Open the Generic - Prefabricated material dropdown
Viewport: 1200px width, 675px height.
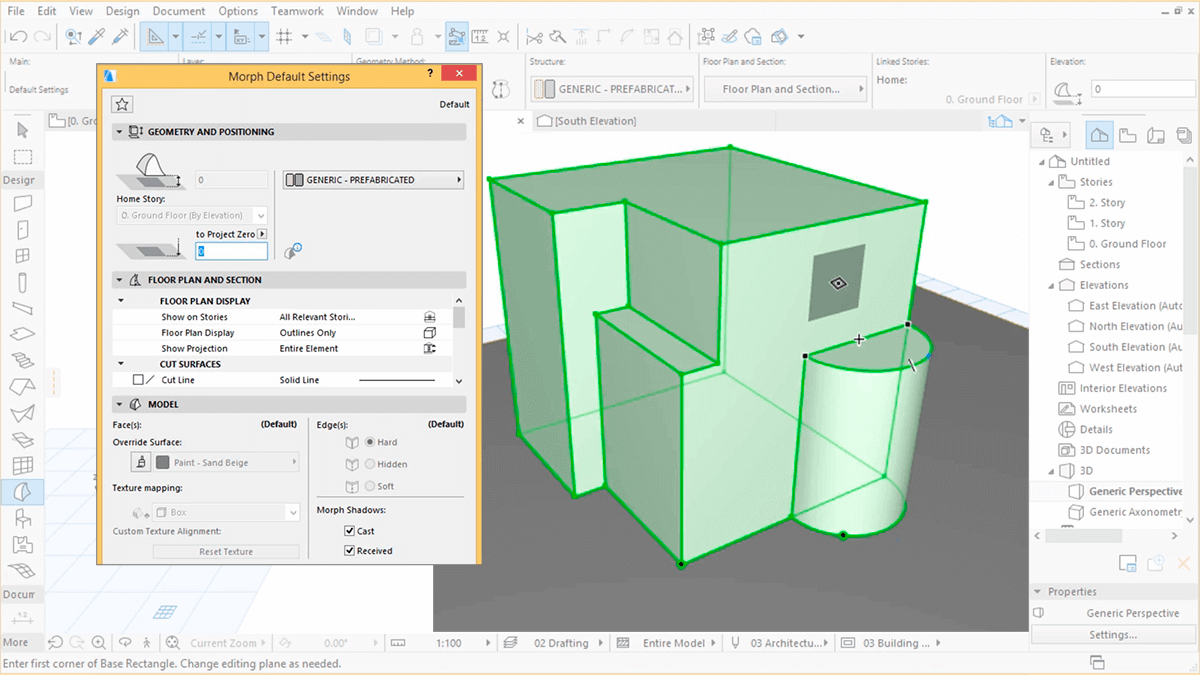tap(374, 180)
